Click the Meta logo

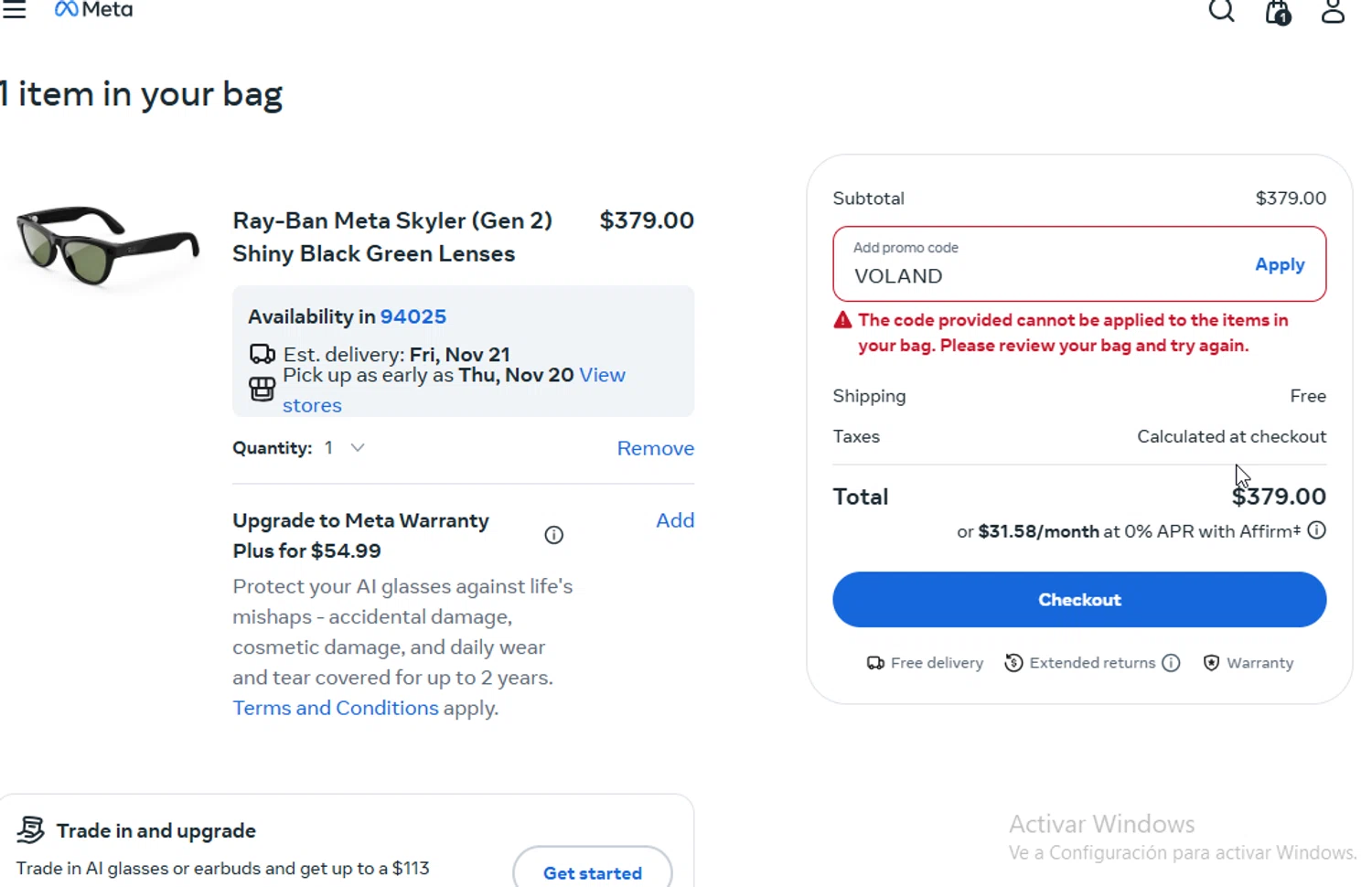click(94, 10)
